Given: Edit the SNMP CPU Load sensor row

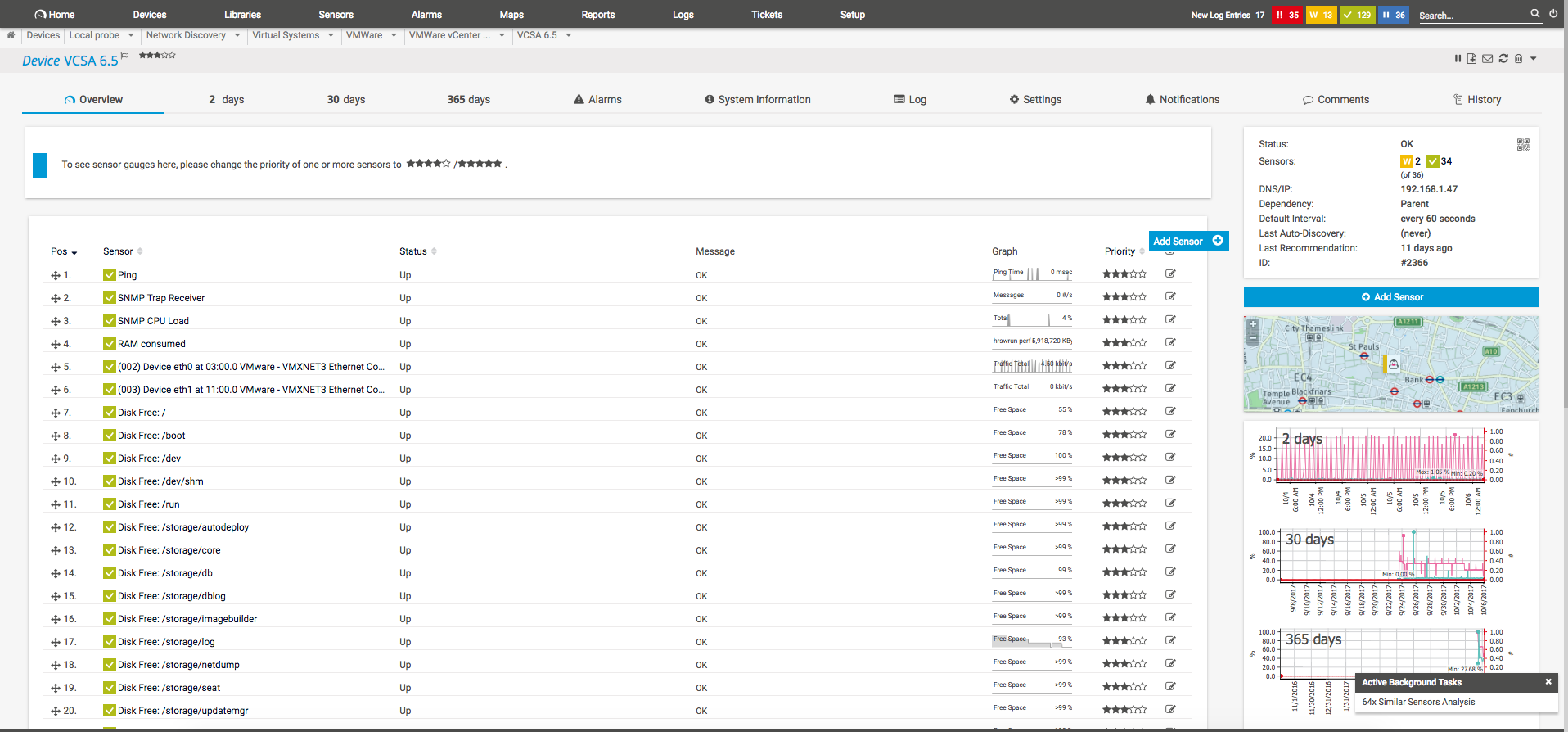Looking at the screenshot, I should 1170,319.
